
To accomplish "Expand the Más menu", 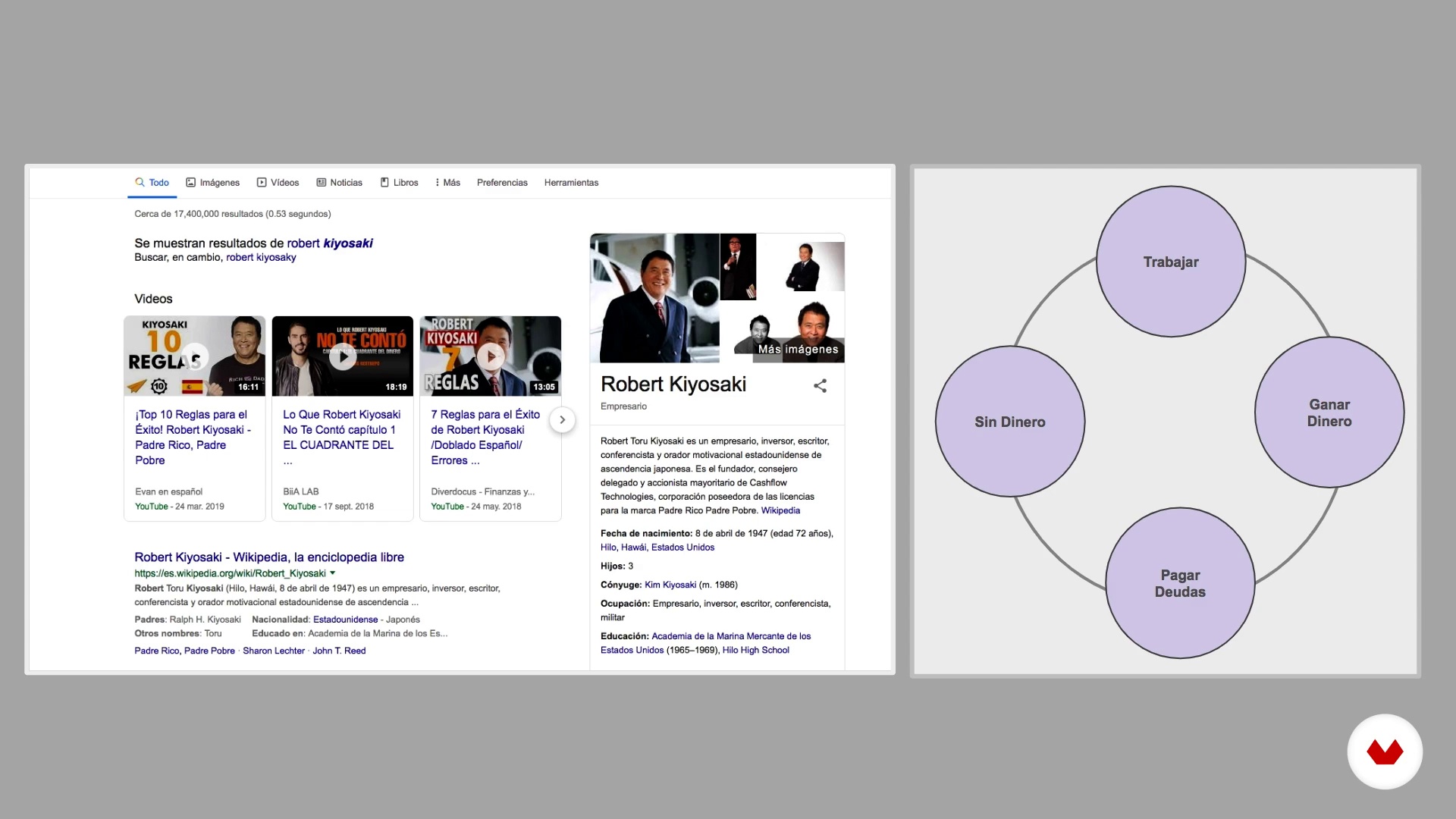I will click(447, 183).
